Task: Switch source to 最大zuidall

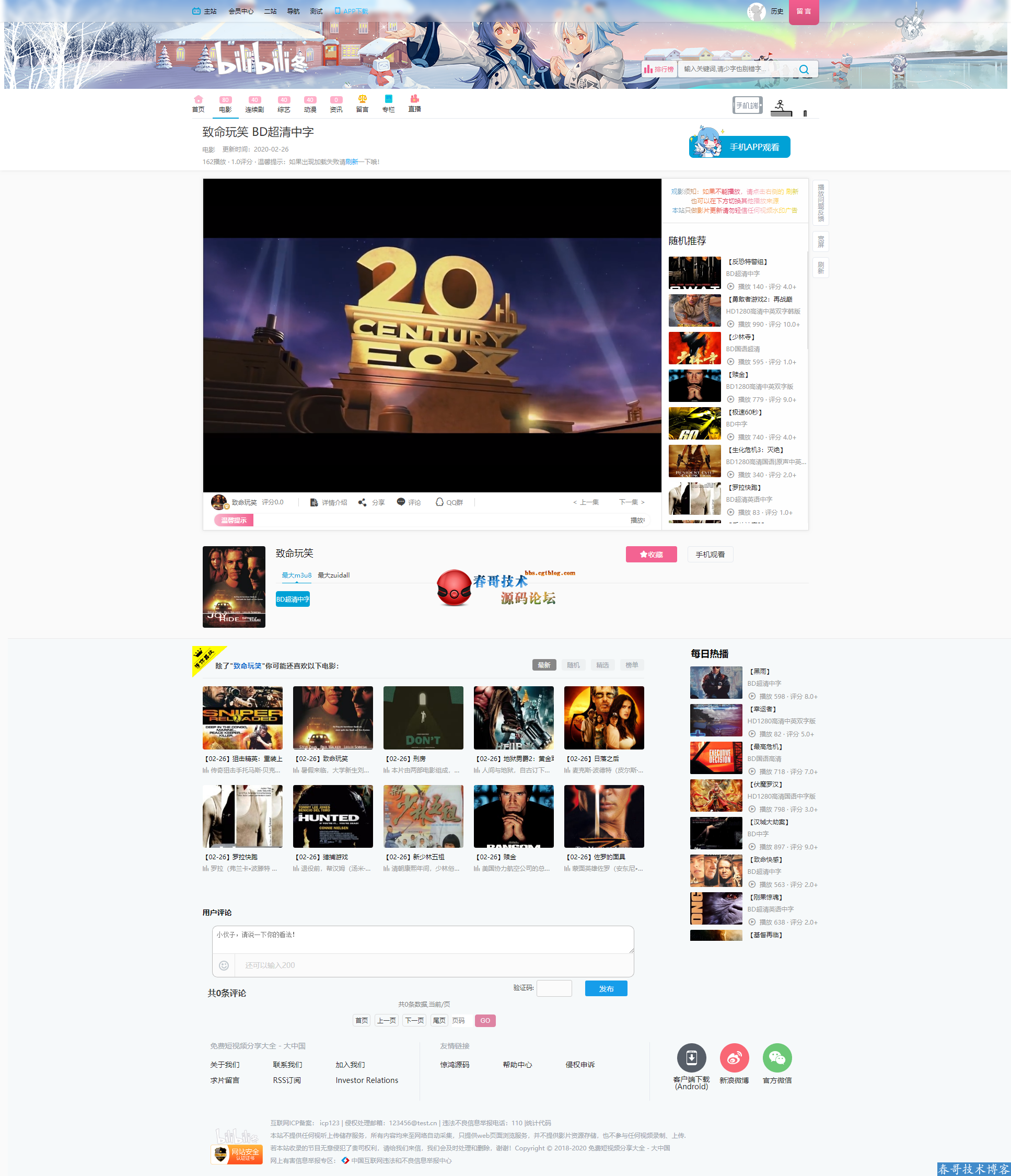Action: (x=333, y=575)
